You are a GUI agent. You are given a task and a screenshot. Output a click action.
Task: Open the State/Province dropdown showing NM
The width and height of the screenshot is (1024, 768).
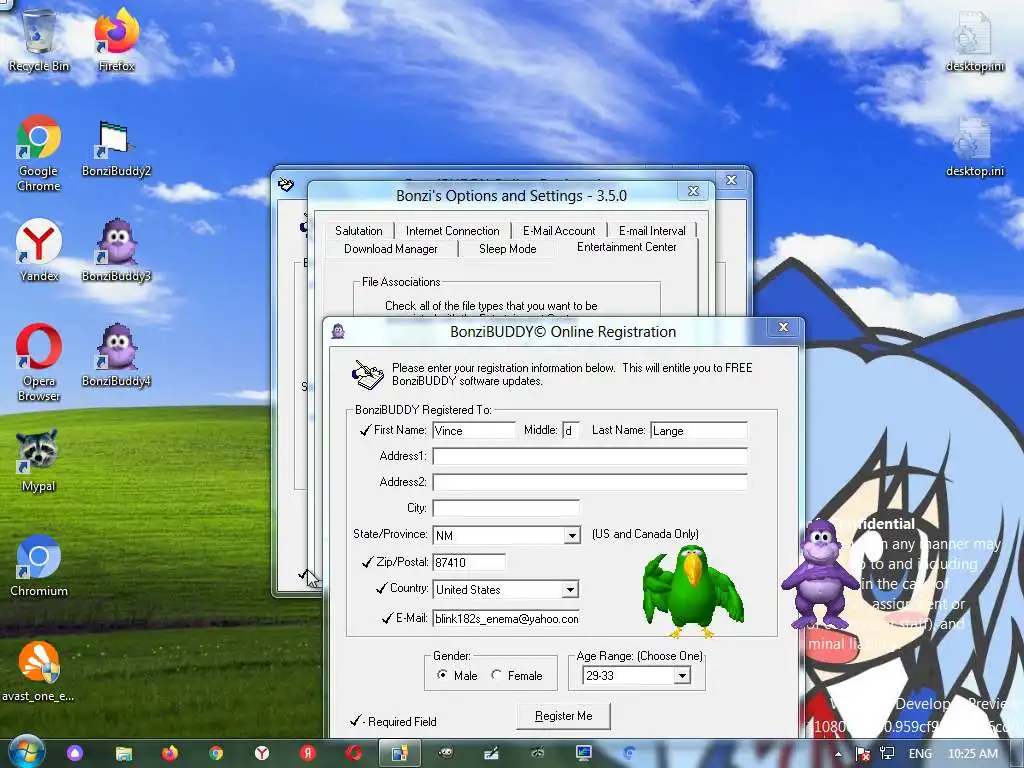pyautogui.click(x=572, y=536)
